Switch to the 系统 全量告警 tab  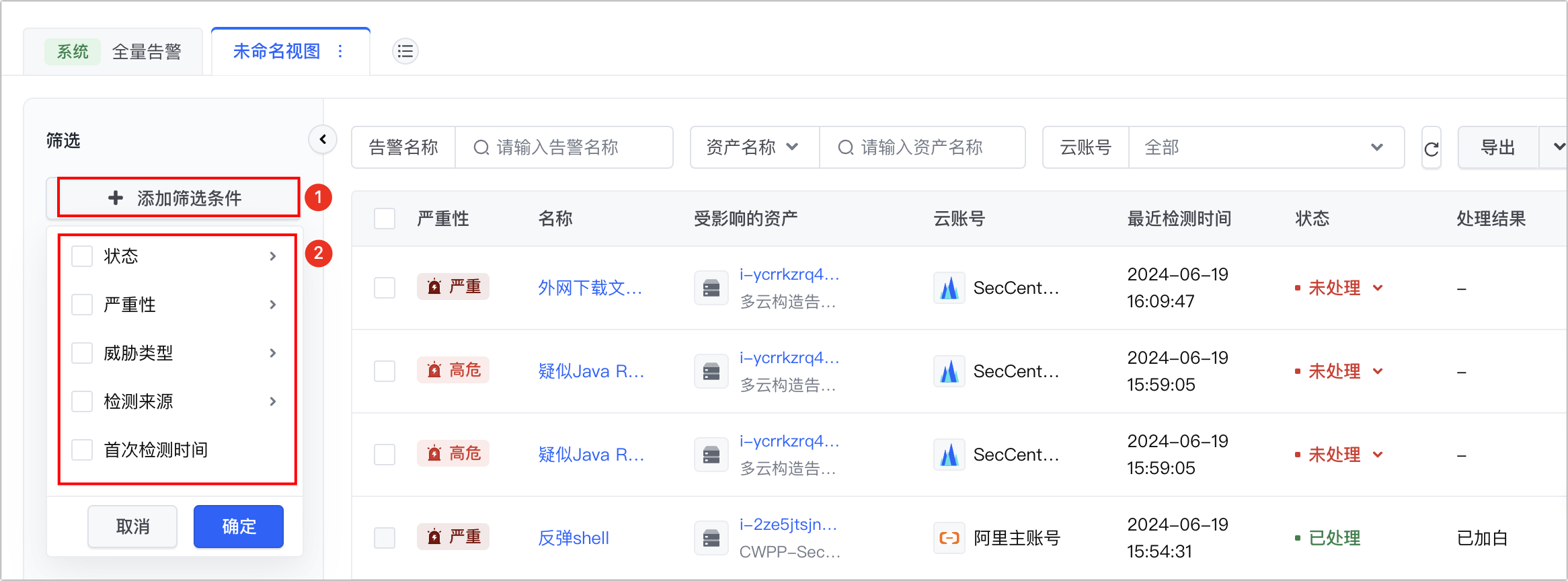tap(113, 52)
